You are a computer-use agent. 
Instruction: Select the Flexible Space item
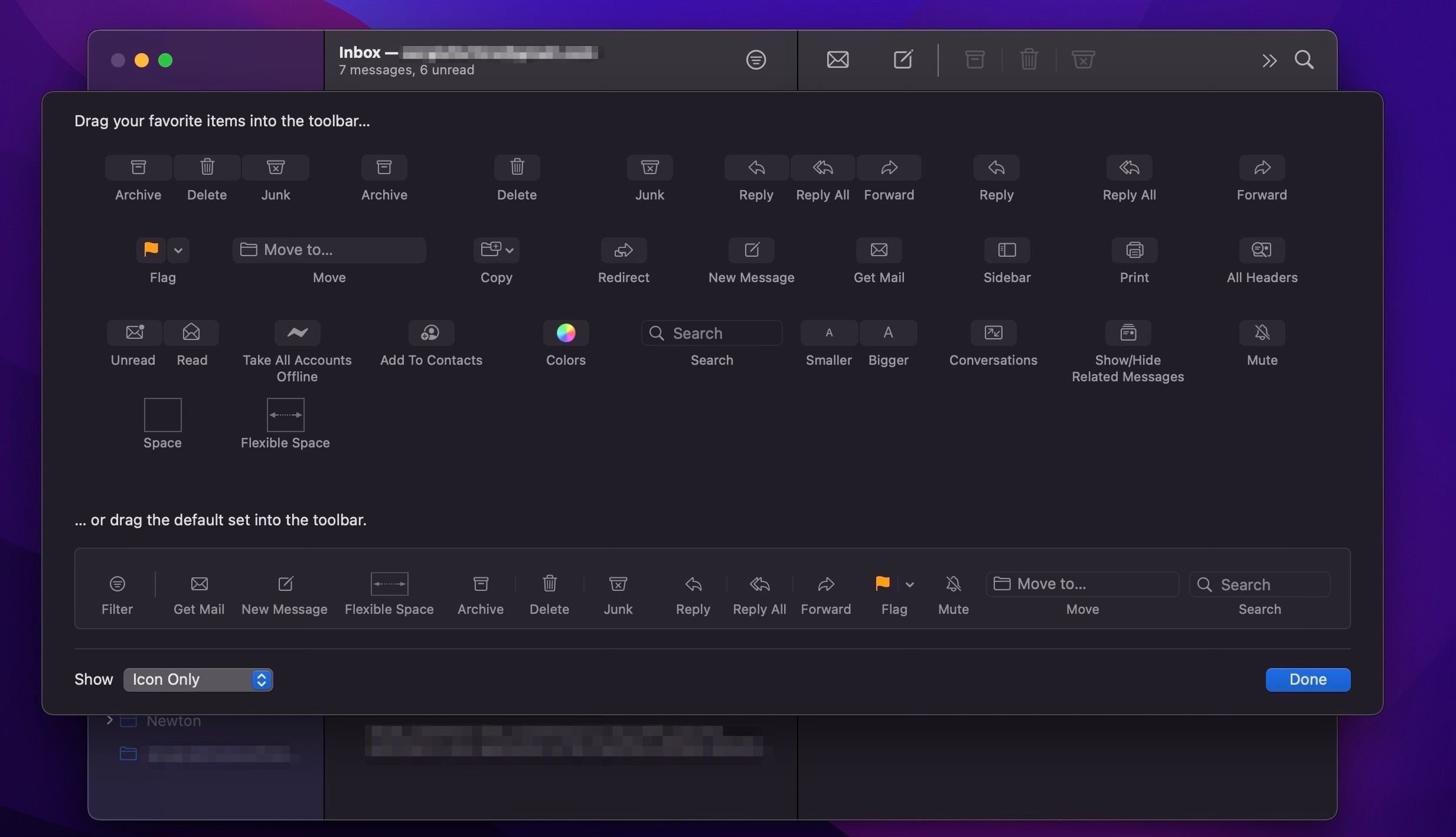[x=286, y=415]
